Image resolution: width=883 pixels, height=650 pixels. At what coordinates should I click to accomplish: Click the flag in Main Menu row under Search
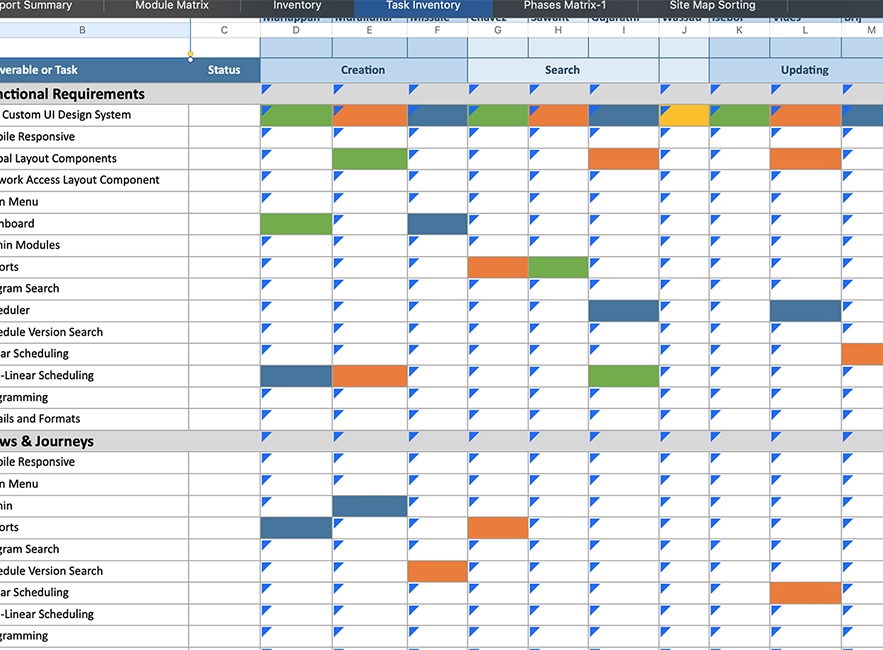click(472, 196)
